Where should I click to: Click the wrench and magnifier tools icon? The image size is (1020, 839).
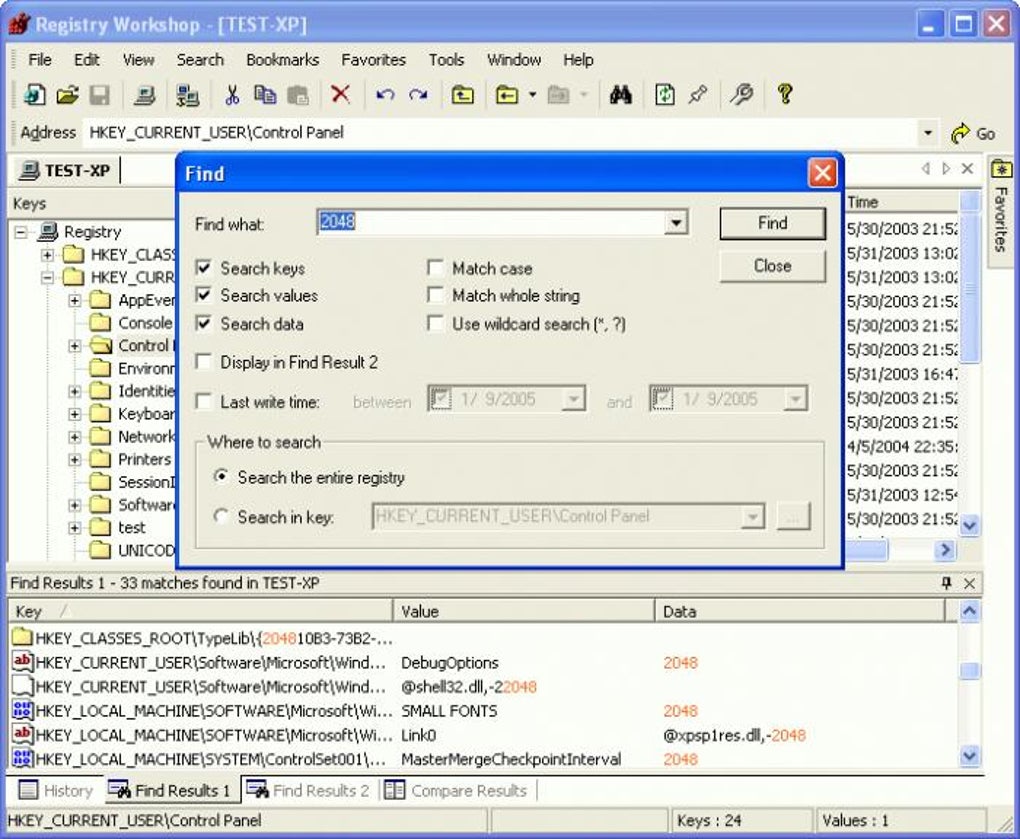(742, 95)
